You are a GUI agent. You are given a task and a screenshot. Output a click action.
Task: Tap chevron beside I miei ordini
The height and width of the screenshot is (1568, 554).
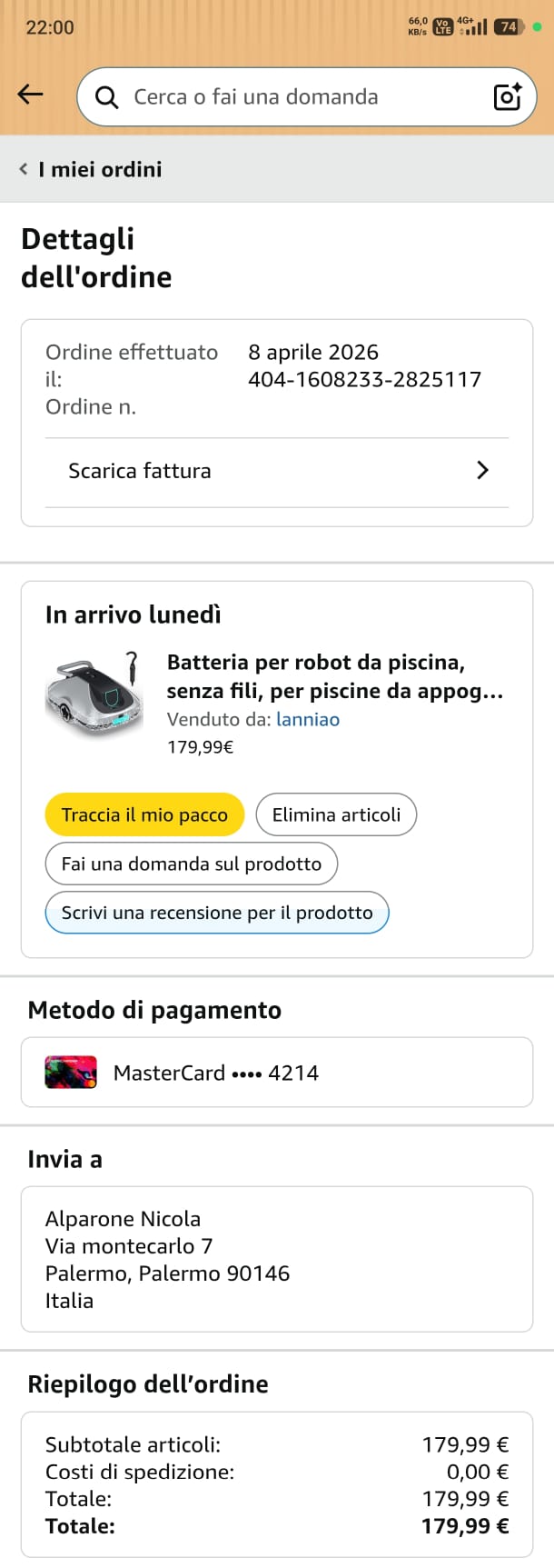coord(24,169)
